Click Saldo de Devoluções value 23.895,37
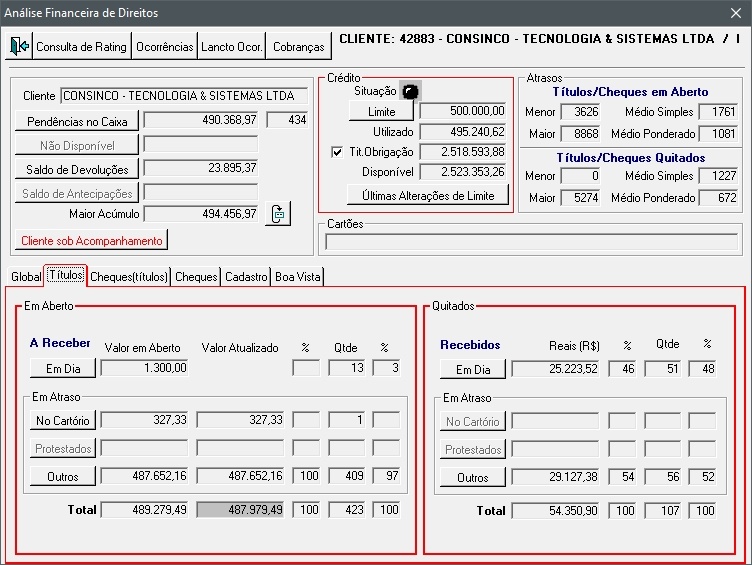The width and height of the screenshot is (752, 565). pyautogui.click(x=200, y=168)
